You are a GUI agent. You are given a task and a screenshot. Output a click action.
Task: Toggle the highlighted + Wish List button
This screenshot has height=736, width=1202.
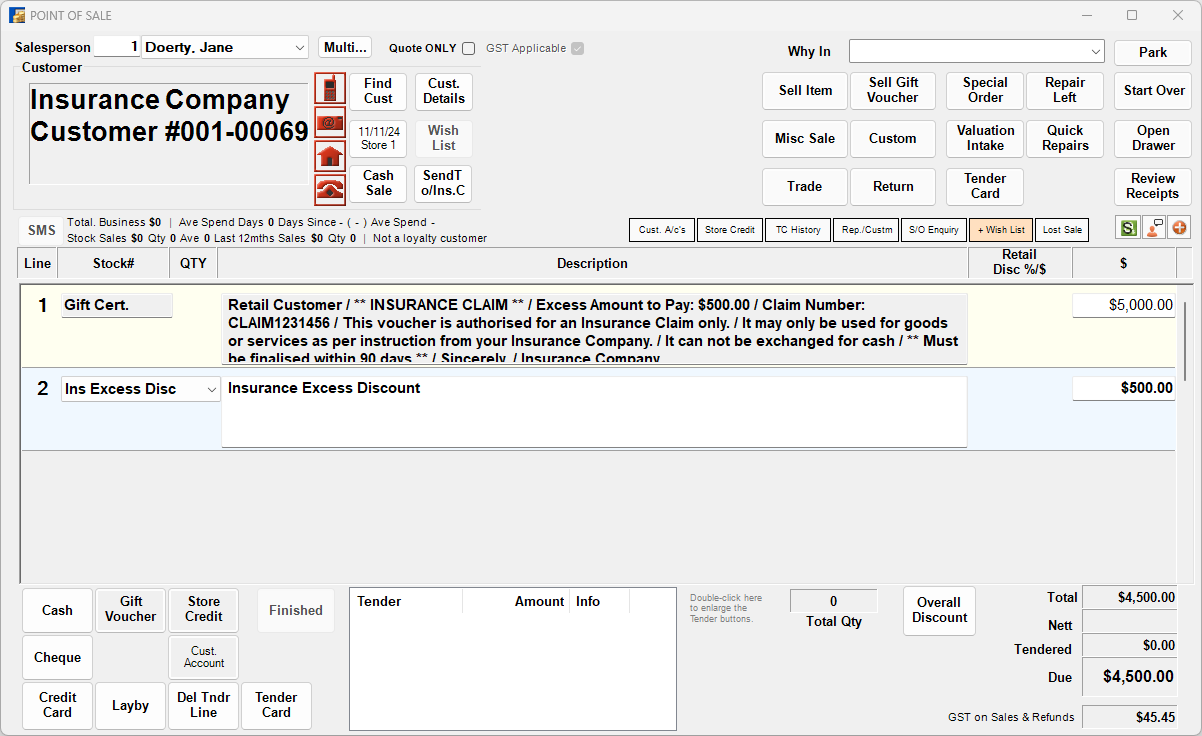pos(1000,229)
